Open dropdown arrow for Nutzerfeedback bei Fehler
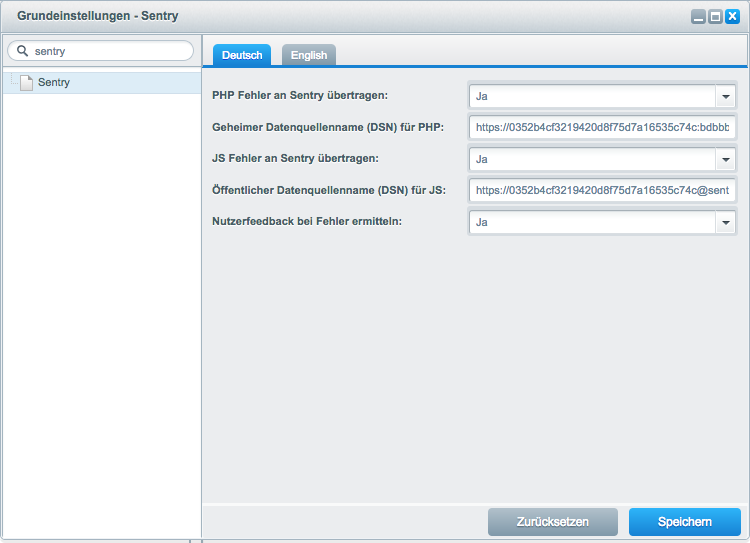The image size is (750, 543). pyautogui.click(x=725, y=222)
